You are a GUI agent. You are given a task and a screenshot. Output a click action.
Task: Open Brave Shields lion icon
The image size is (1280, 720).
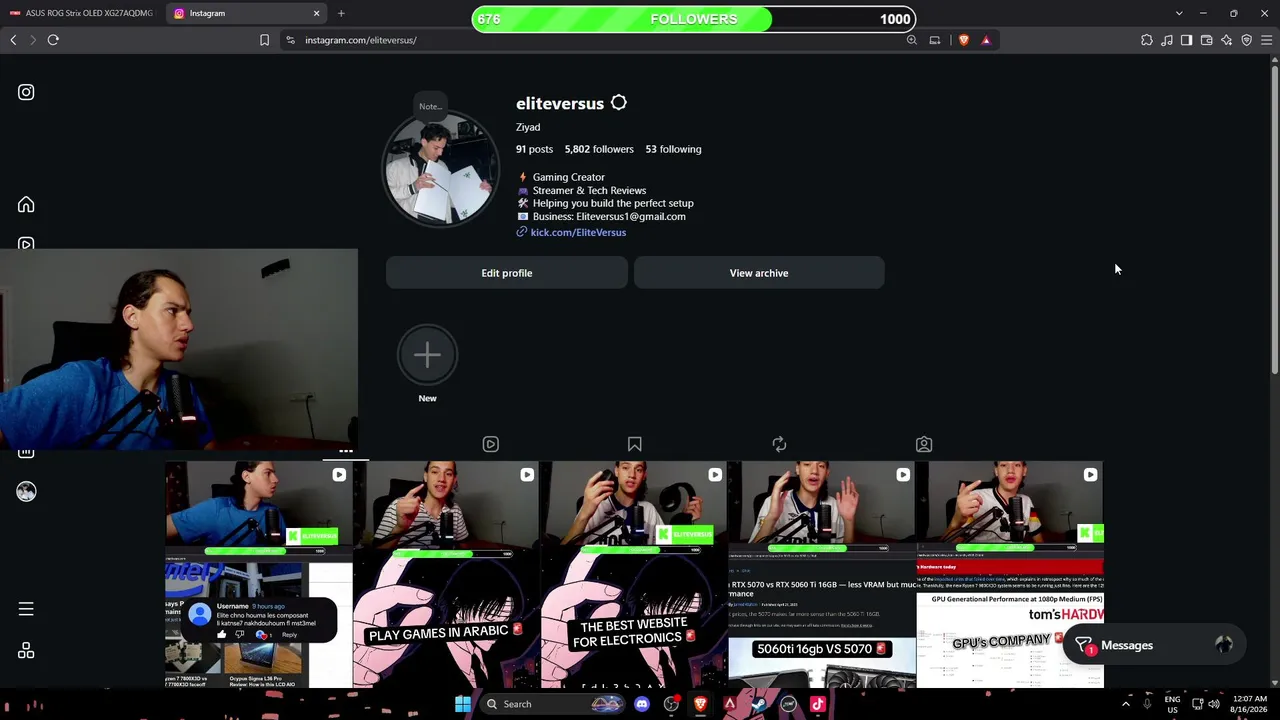(963, 40)
